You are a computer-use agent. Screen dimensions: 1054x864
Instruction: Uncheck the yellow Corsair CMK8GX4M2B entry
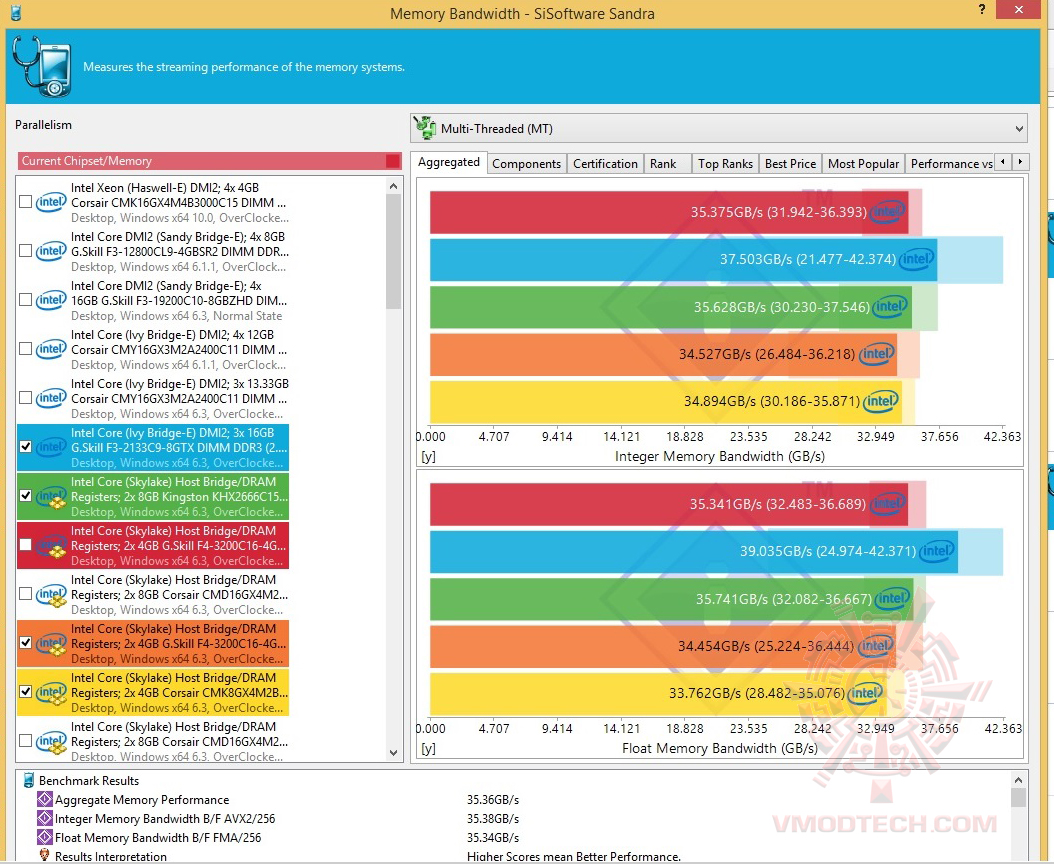click(26, 691)
